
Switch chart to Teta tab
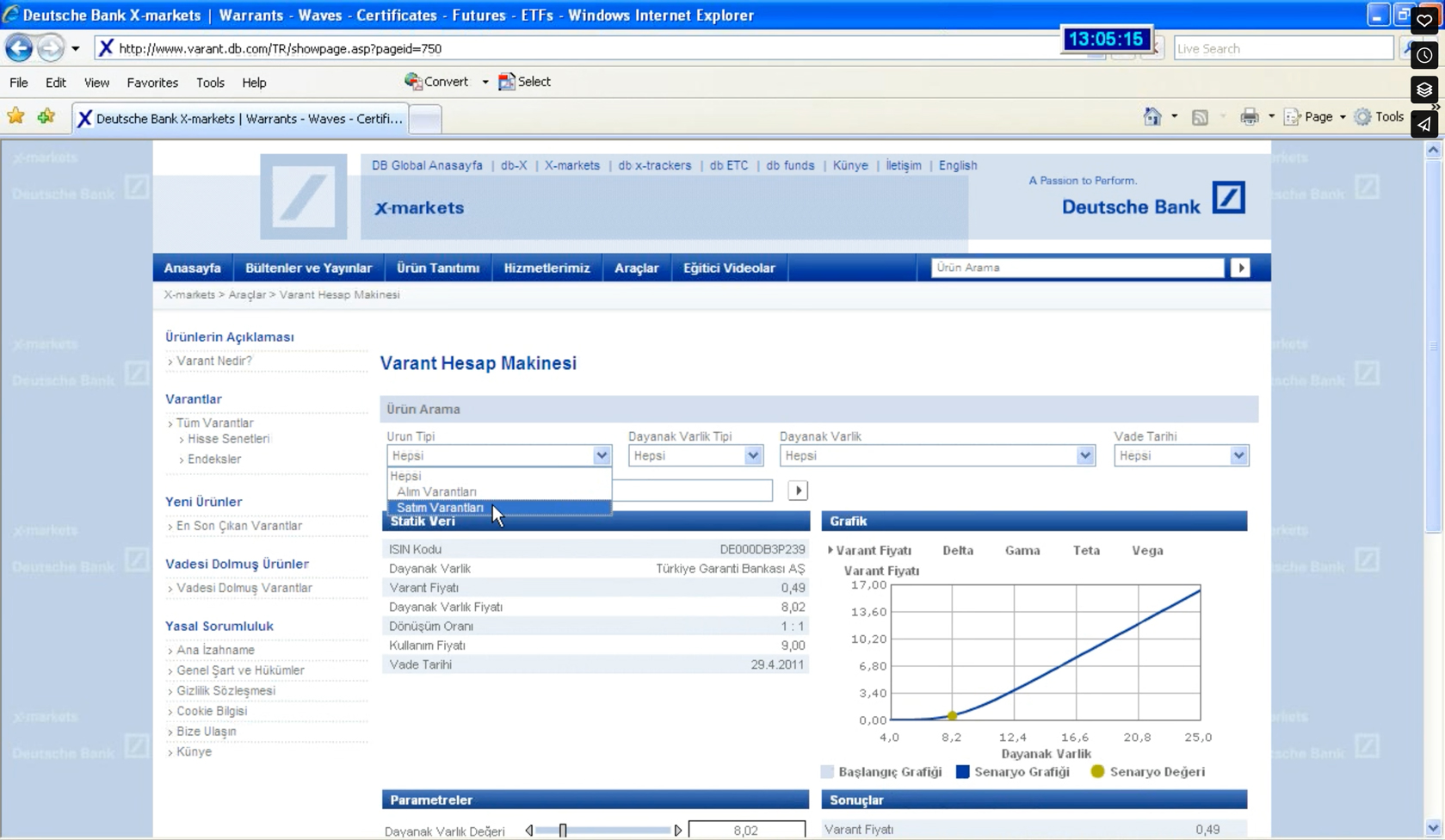pyautogui.click(x=1086, y=551)
